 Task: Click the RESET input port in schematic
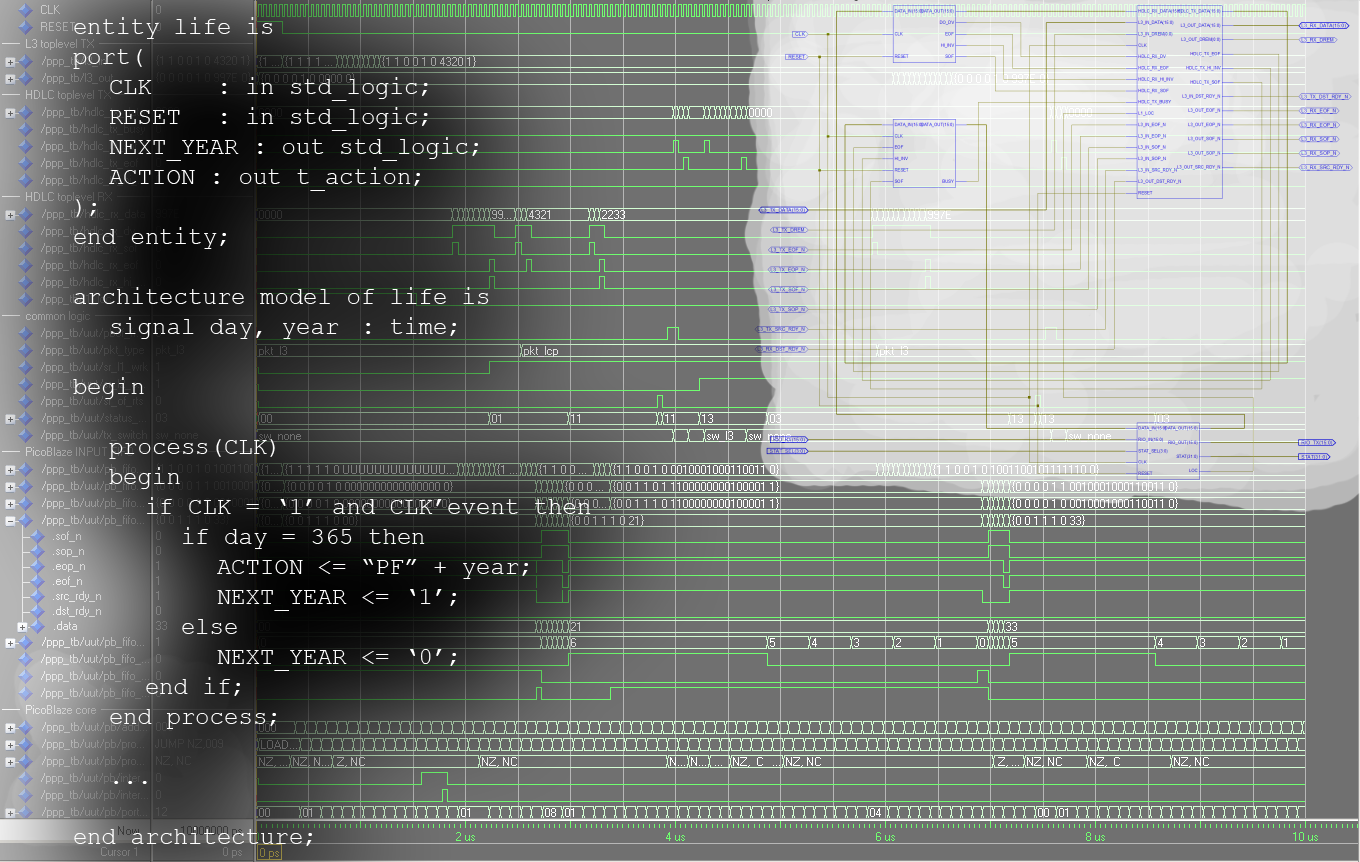tap(796, 57)
